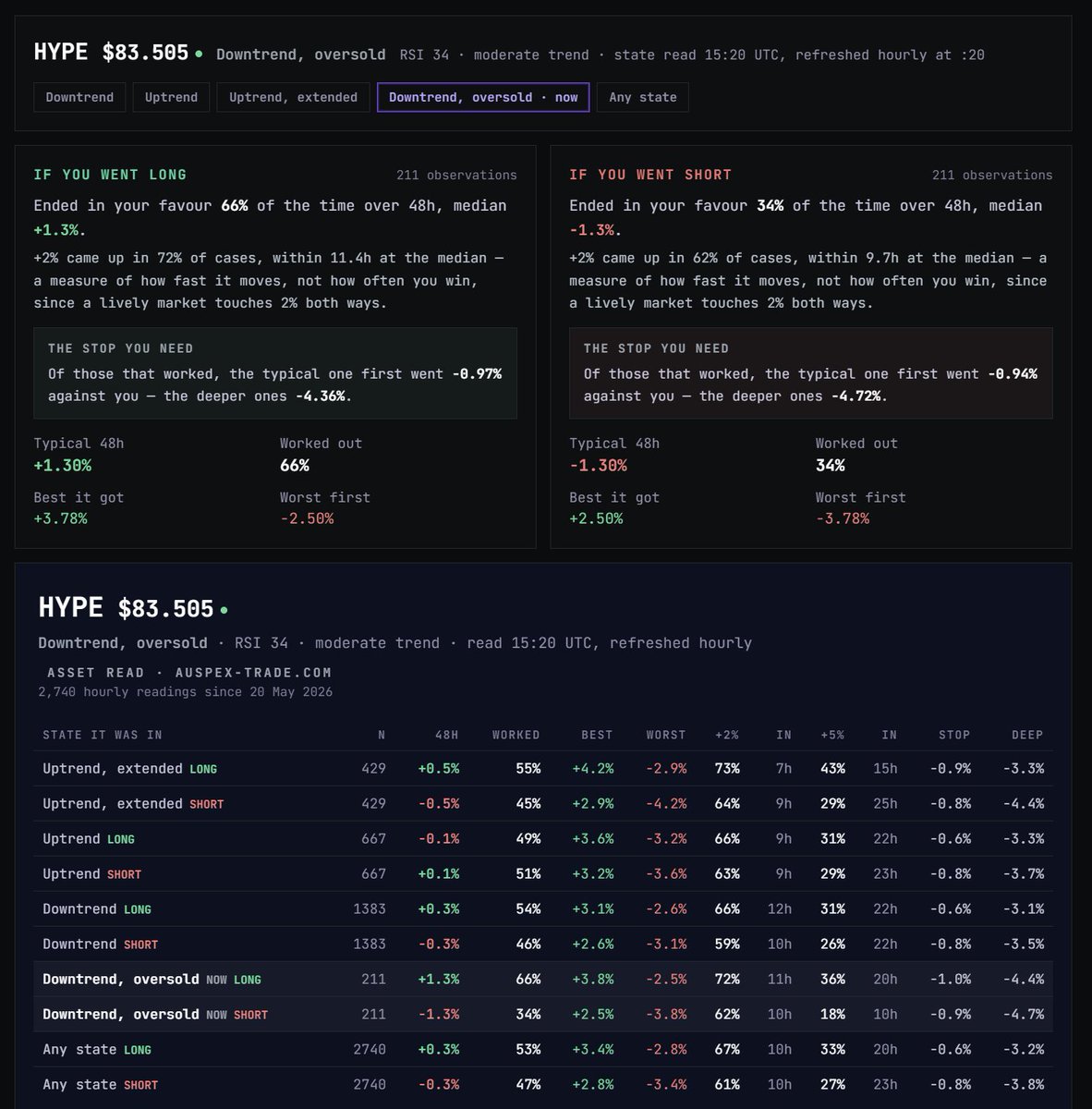Click the "2,740 hourly readings" caption
Image resolution: width=1092 pixels, height=1109 pixels.
(186, 692)
